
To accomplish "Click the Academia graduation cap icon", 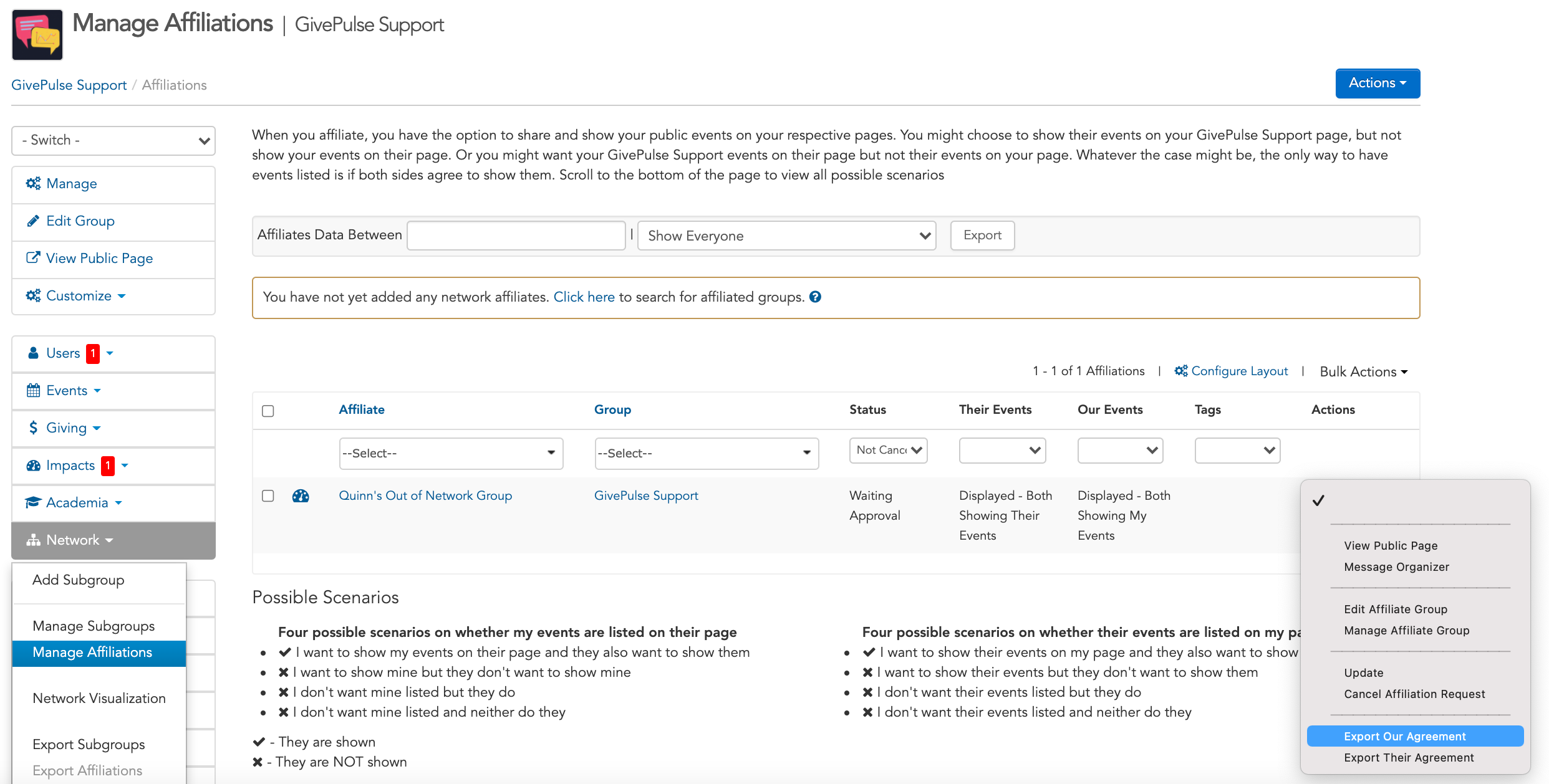I will (33, 502).
